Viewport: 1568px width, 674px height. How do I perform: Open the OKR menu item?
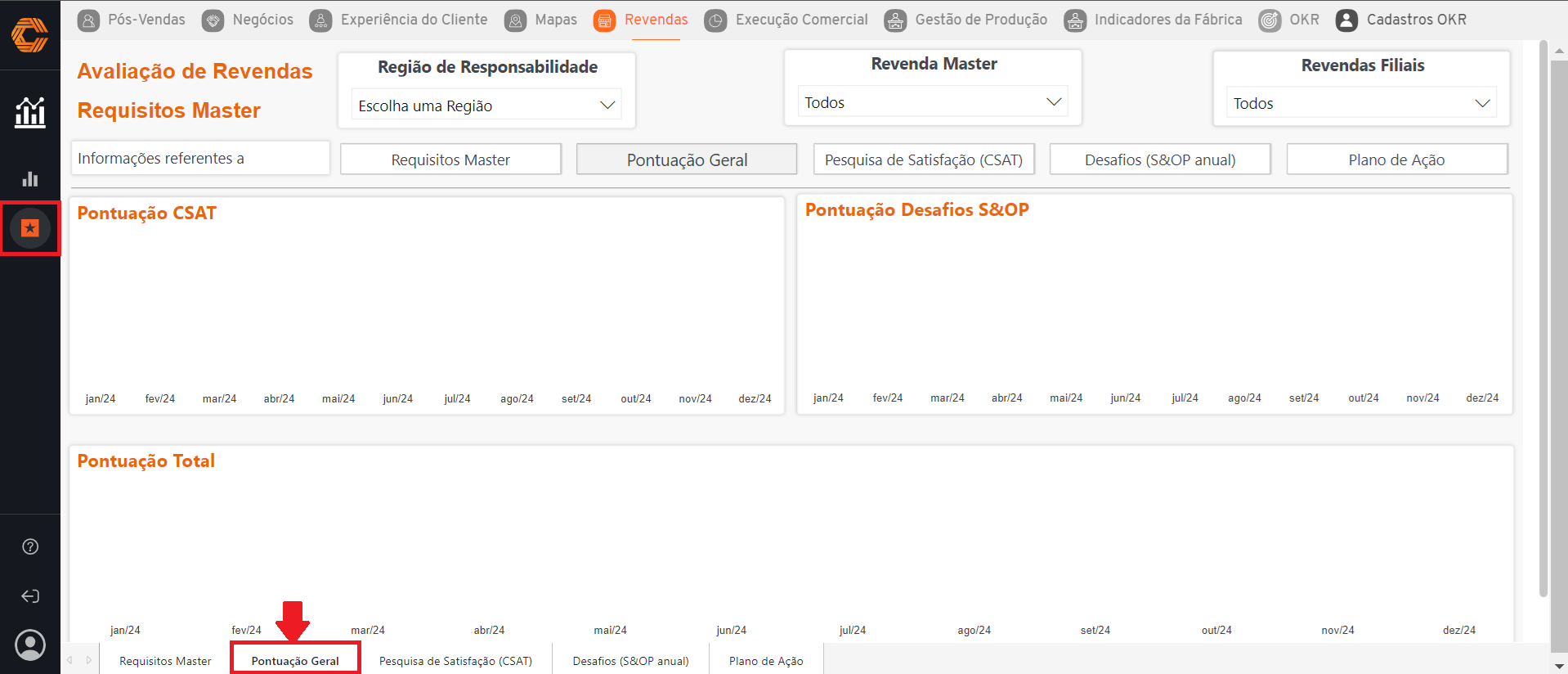(x=1304, y=20)
